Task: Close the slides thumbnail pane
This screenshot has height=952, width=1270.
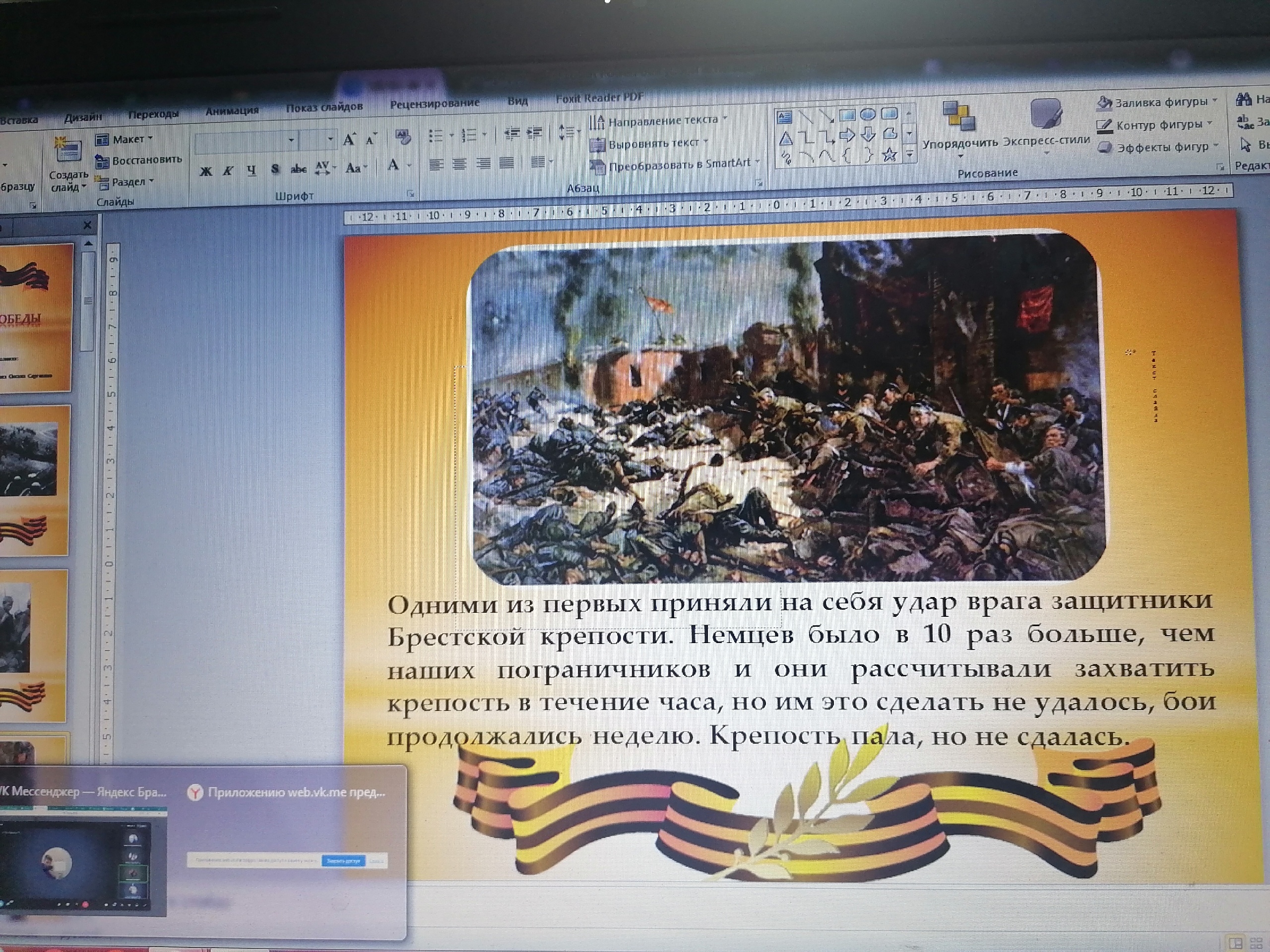Action: pyautogui.click(x=87, y=225)
